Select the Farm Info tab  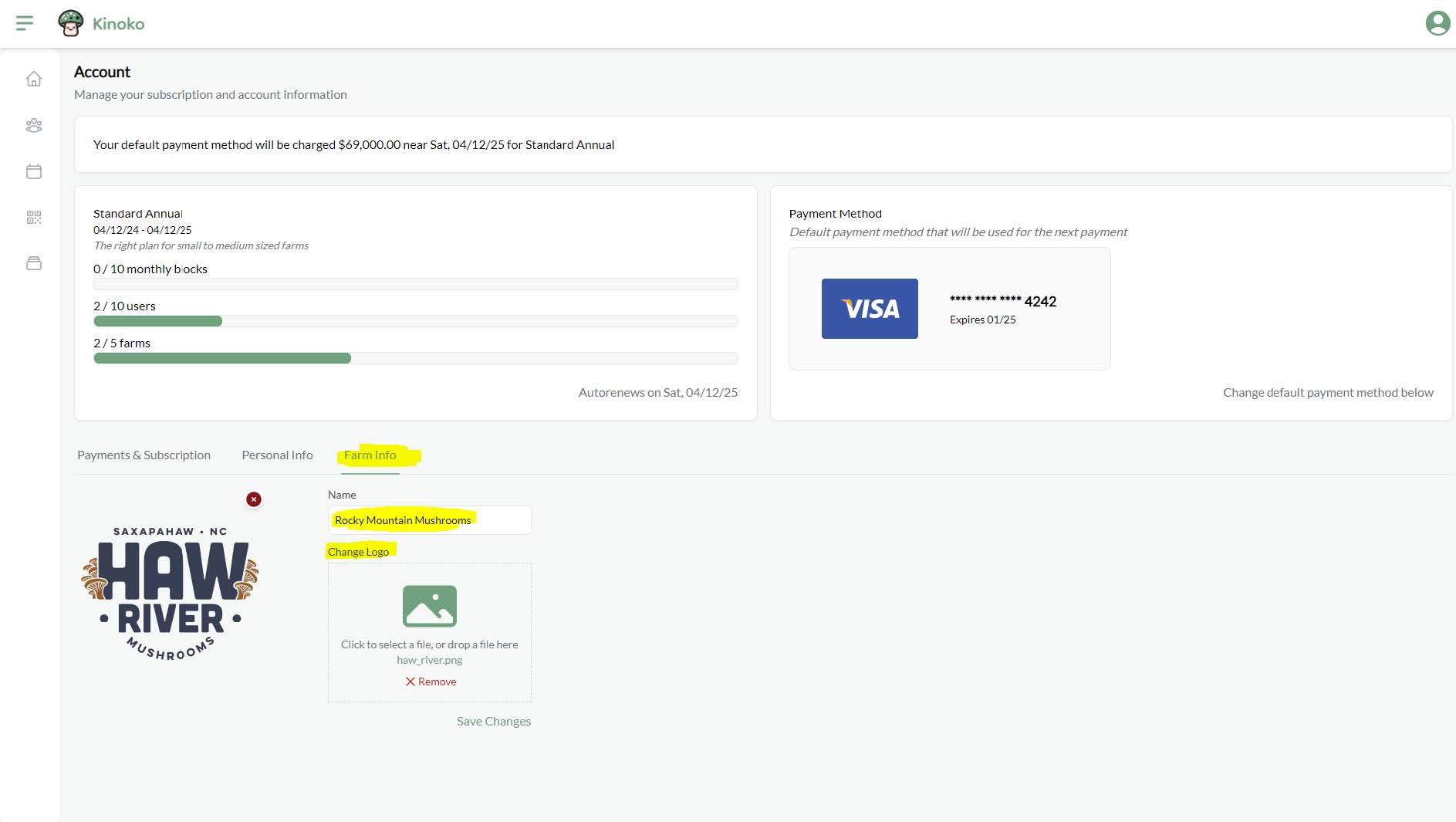coord(370,455)
